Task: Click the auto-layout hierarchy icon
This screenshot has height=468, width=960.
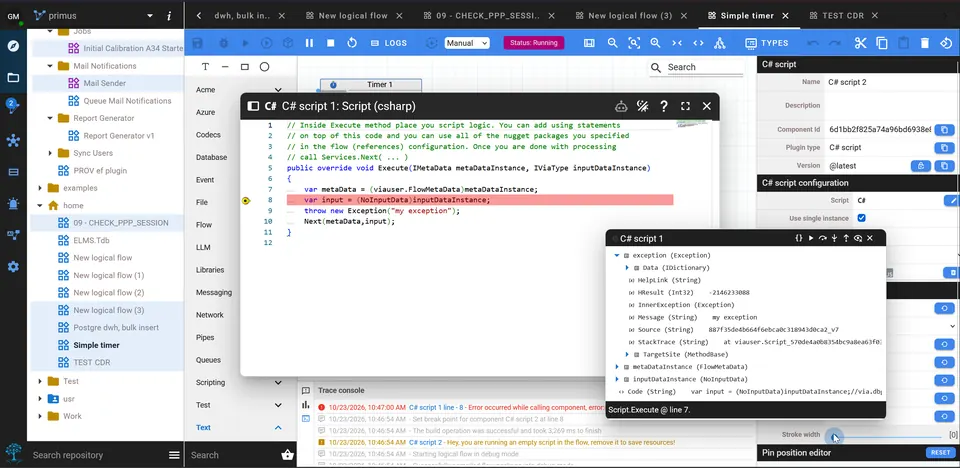Action: pos(719,43)
